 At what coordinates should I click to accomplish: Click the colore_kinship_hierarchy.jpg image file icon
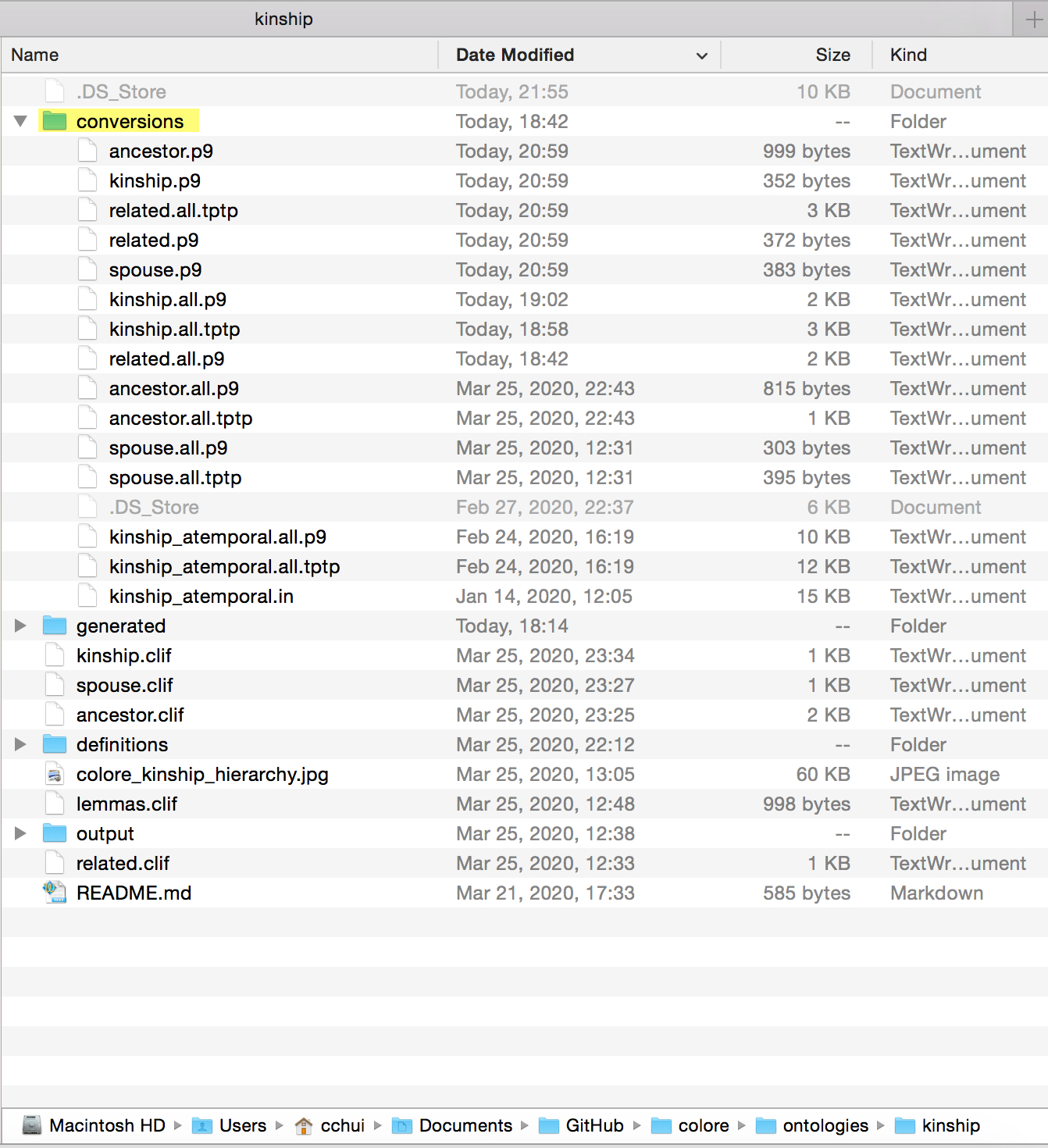(x=55, y=774)
